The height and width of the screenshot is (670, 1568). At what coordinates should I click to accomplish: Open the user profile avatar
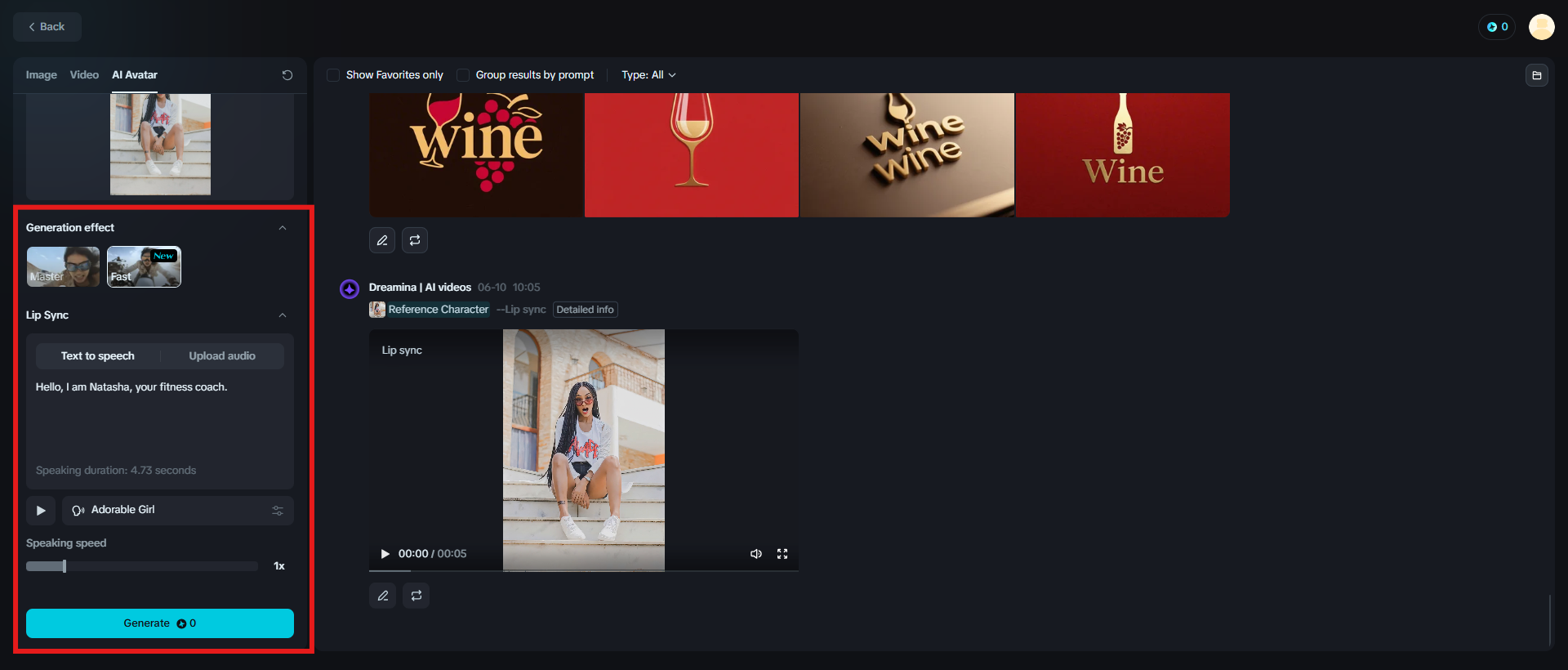1542,27
